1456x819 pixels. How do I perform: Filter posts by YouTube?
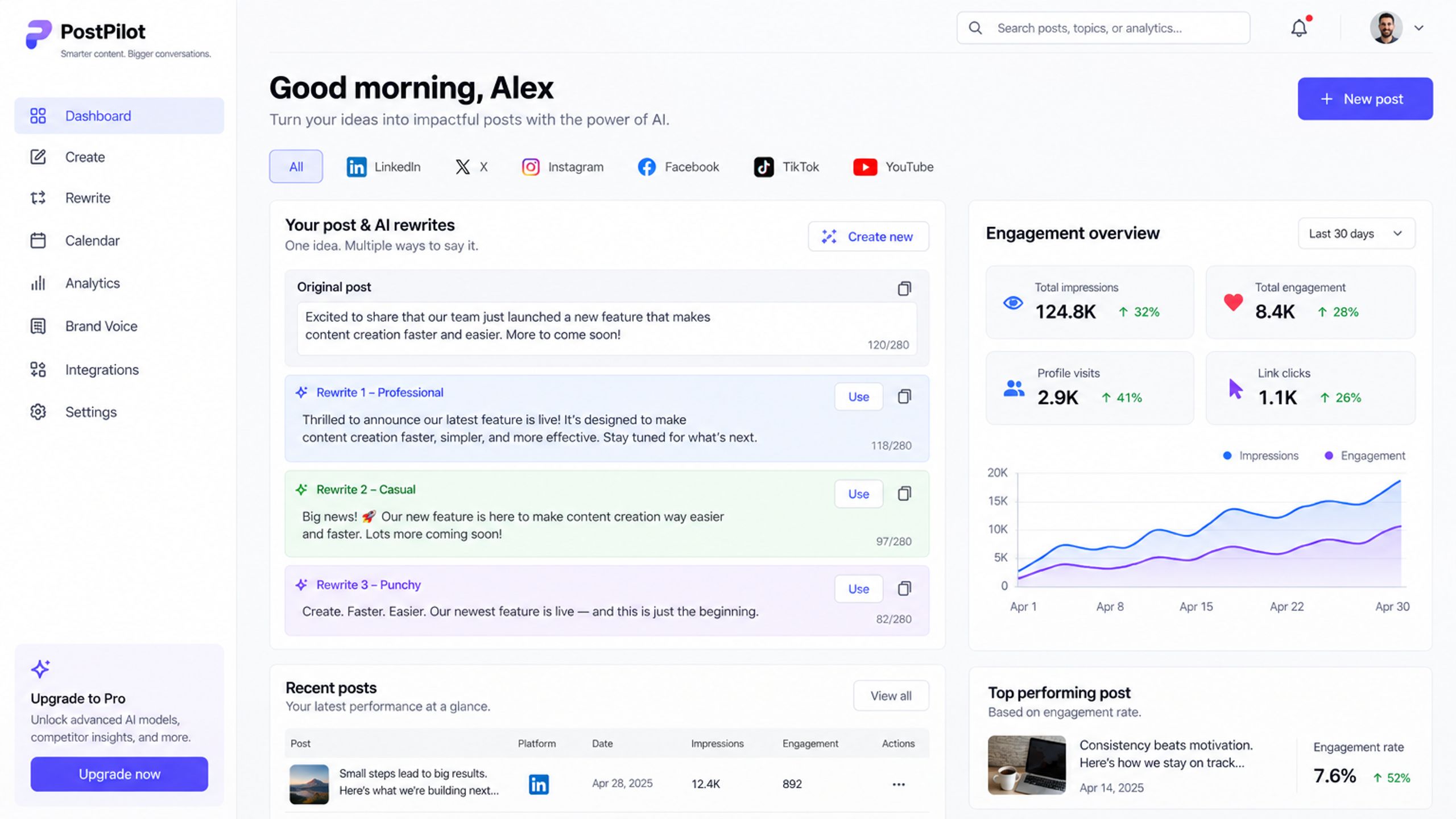coord(893,167)
